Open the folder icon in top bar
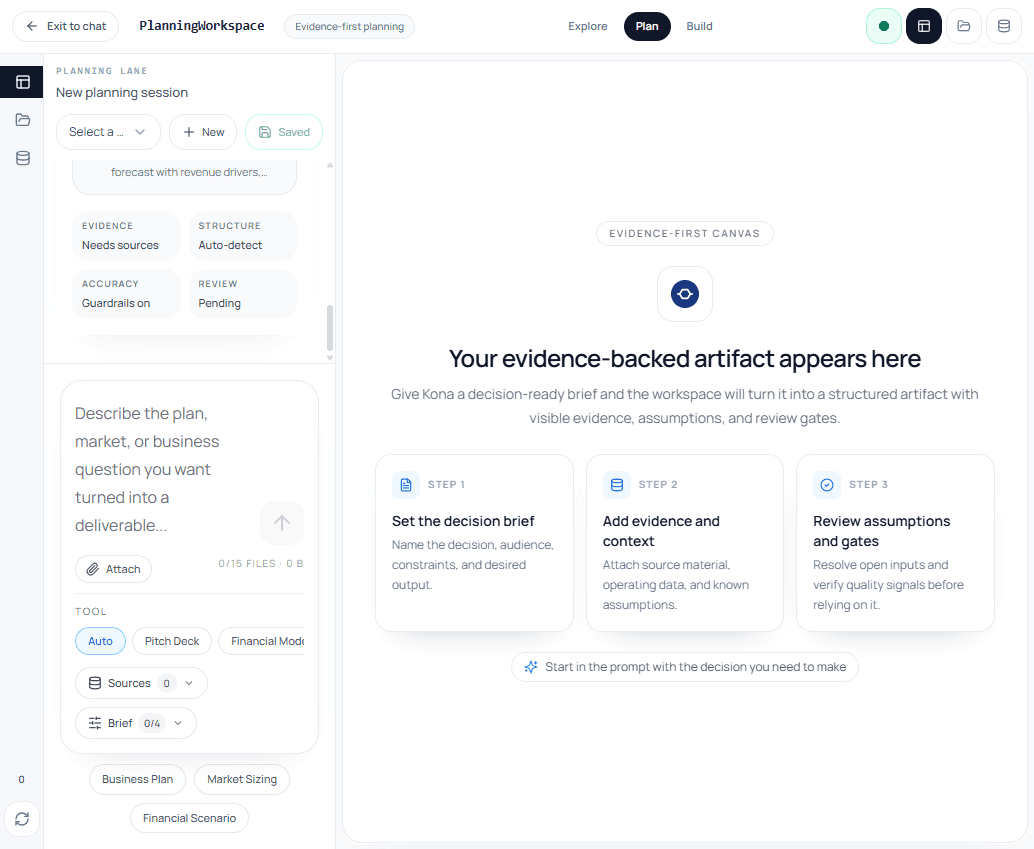This screenshot has height=849, width=1034. 964,26
